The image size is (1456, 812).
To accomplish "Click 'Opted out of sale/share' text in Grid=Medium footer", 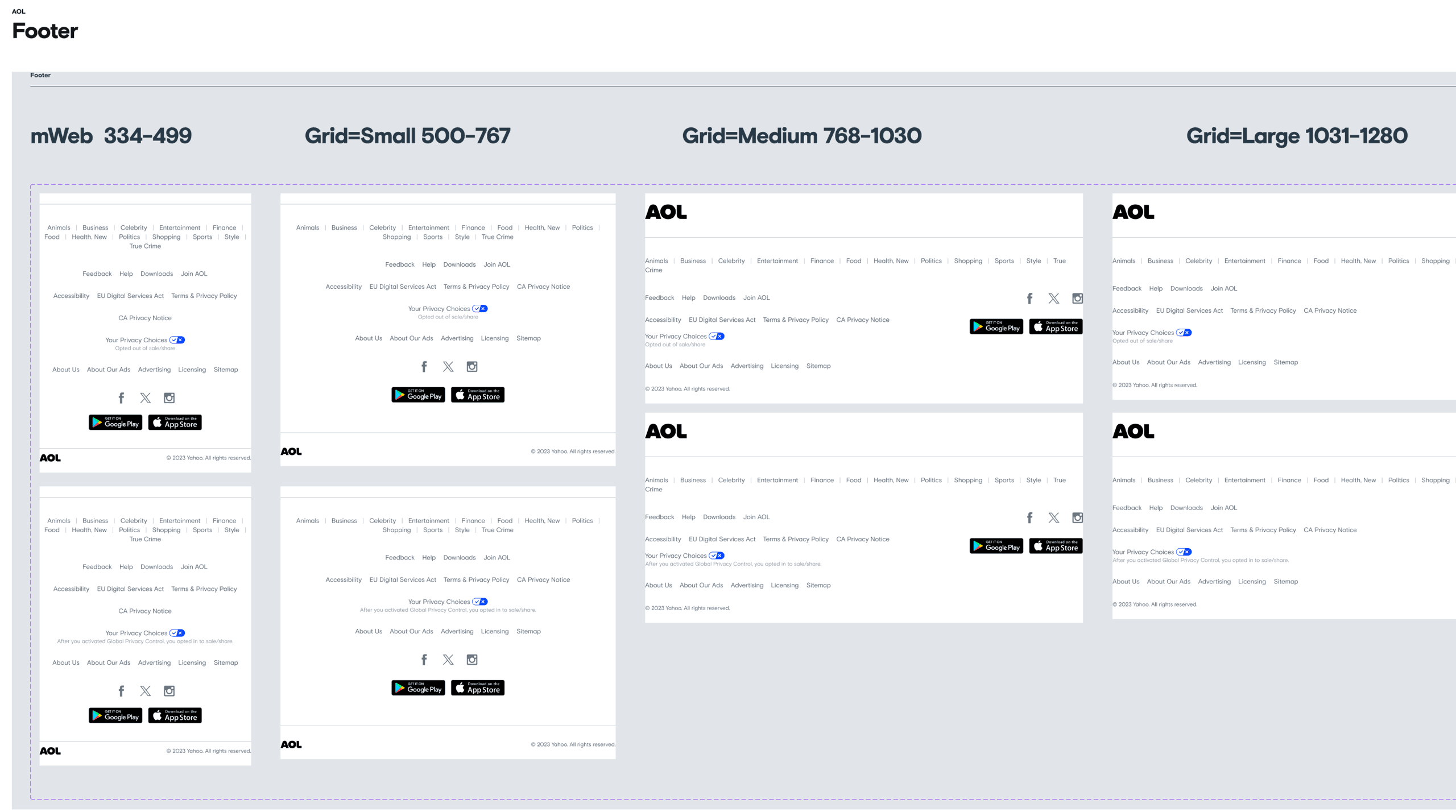I will 675,345.
